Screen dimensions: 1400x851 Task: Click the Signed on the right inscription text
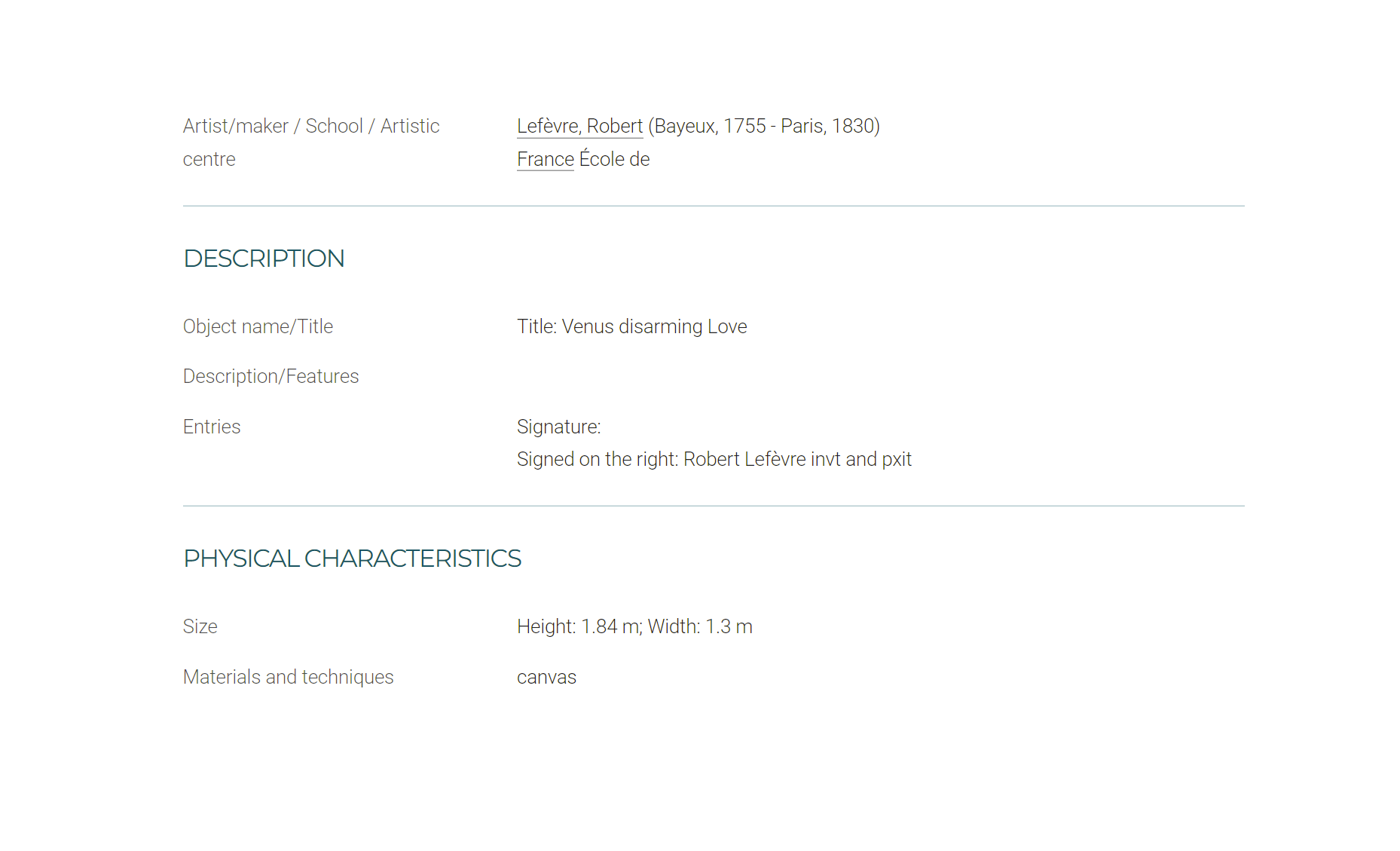point(714,459)
